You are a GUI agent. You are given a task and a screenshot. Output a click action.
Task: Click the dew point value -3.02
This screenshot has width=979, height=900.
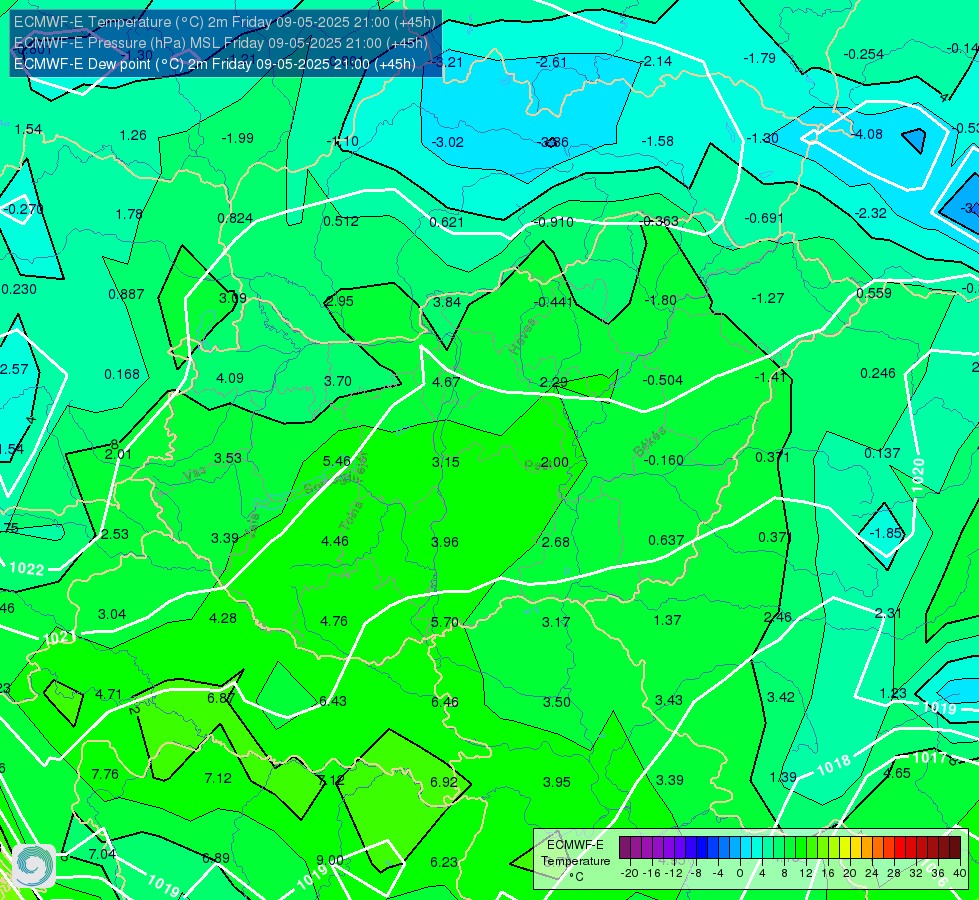click(x=448, y=142)
